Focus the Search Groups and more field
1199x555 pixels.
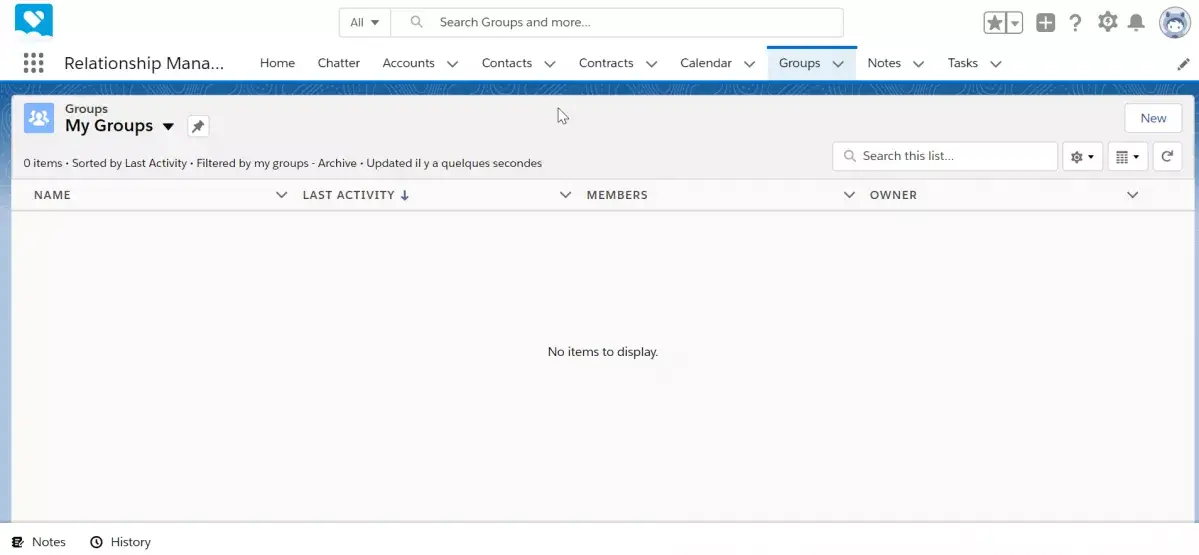pyautogui.click(x=617, y=23)
